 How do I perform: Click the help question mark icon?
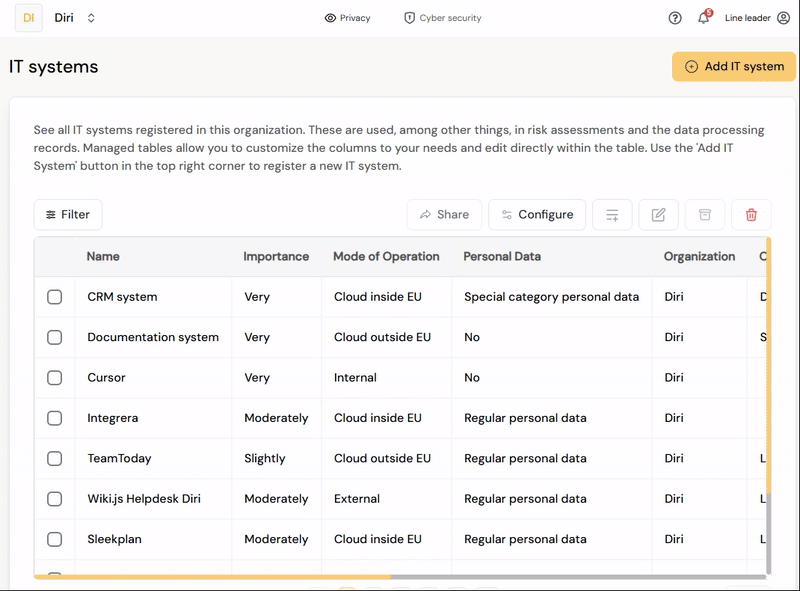[674, 18]
